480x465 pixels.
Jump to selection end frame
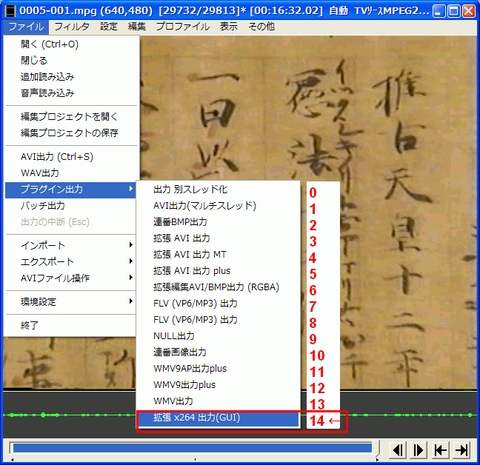[x=461, y=450]
